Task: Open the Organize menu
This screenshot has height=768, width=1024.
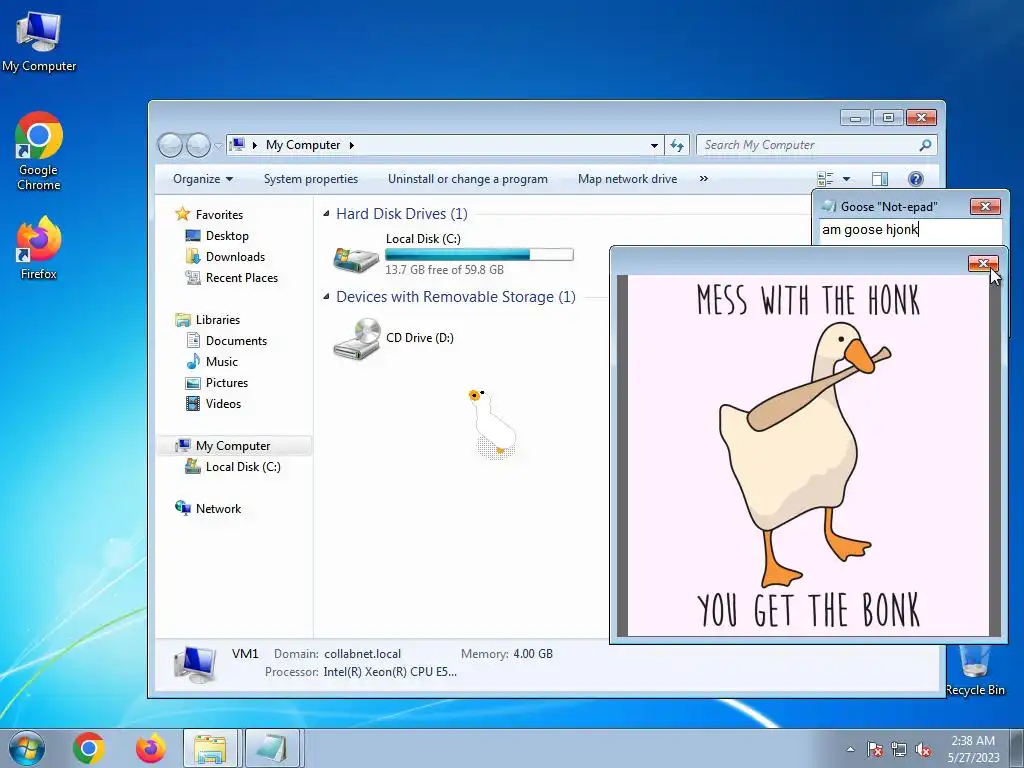Action: (x=203, y=179)
